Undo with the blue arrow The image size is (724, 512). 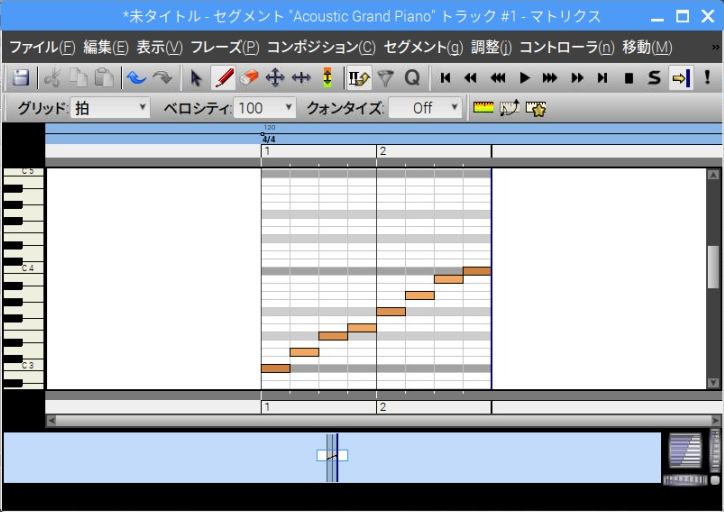coord(136,78)
